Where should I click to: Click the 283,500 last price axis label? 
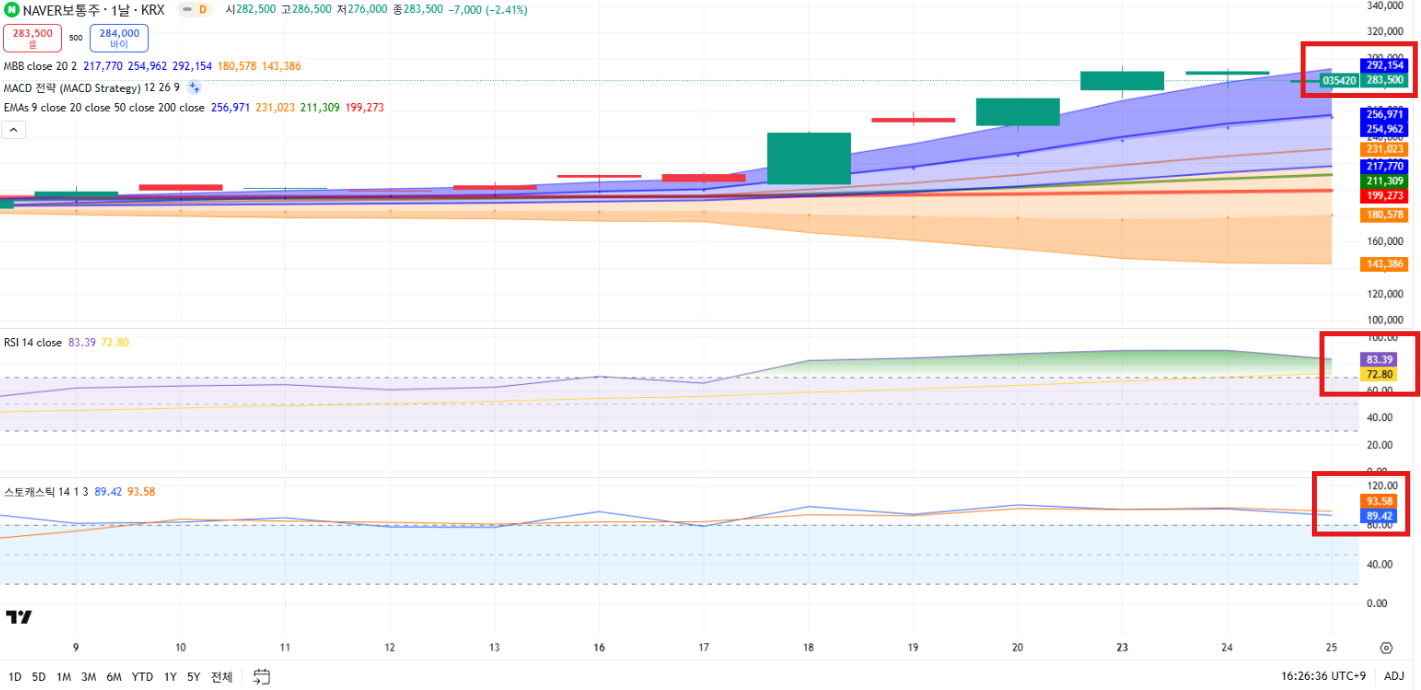coord(1385,80)
